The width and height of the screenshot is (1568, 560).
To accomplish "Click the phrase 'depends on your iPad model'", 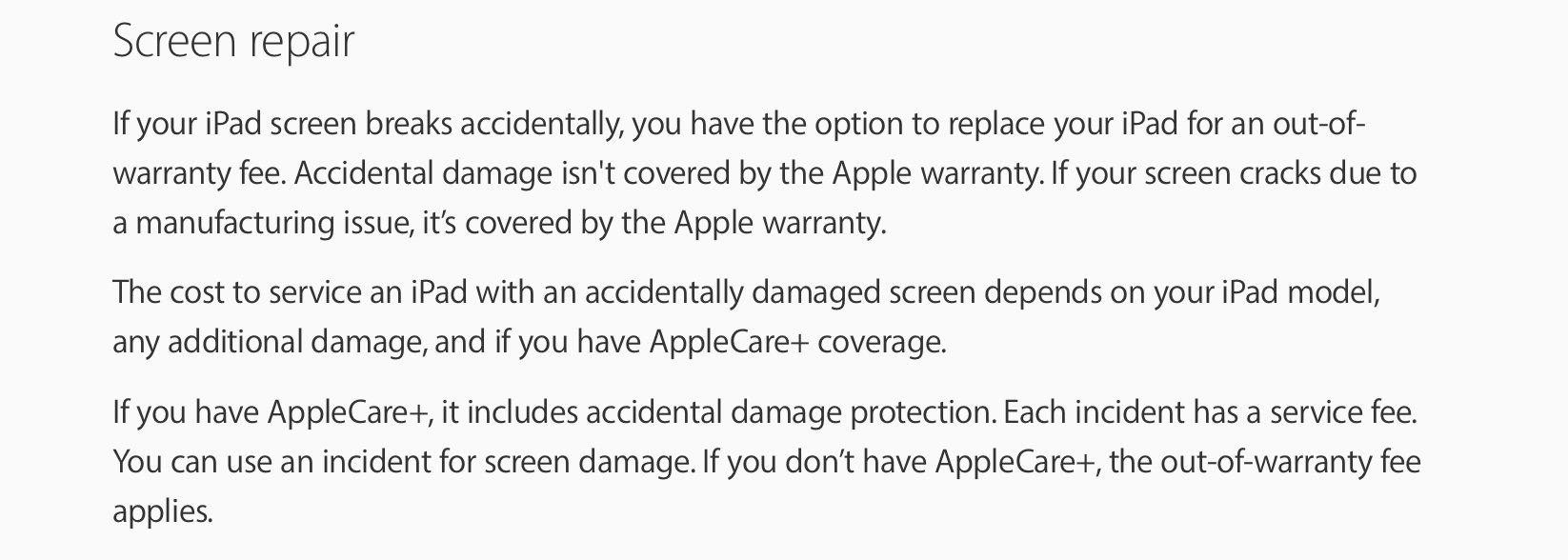I will coord(1182,291).
